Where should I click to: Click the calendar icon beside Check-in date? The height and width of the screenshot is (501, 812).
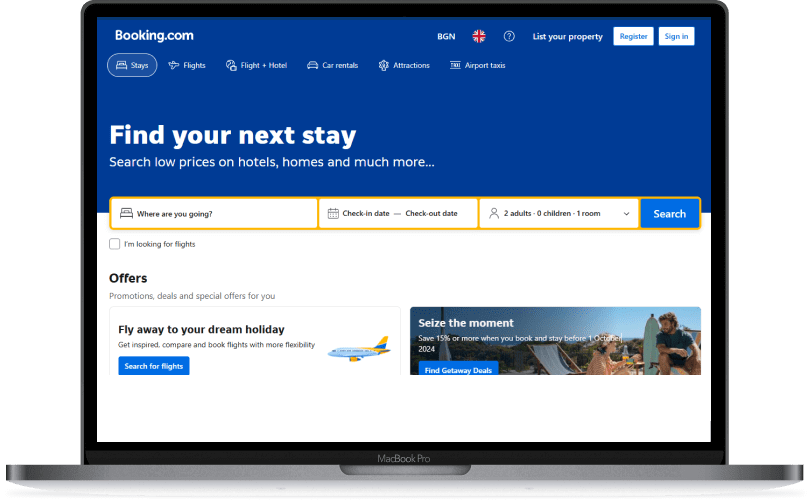coord(333,213)
